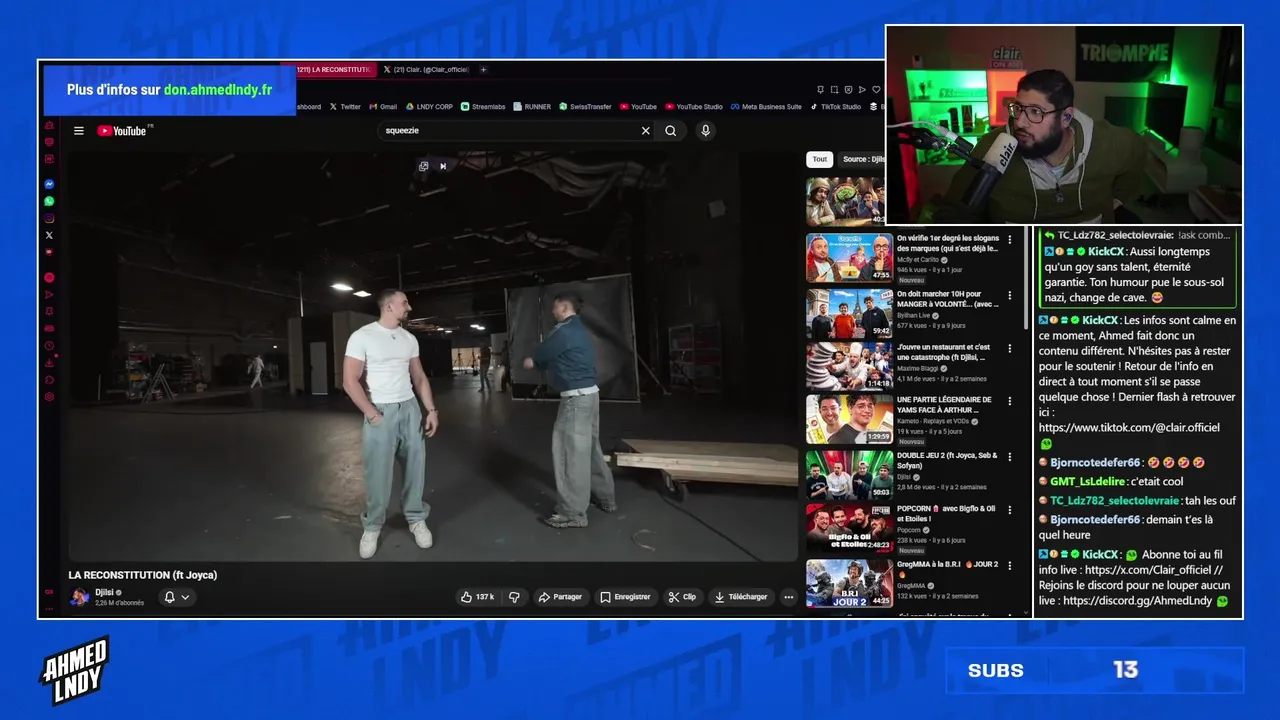Click Partager share button
The width and height of the screenshot is (1280, 720).
[560, 597]
